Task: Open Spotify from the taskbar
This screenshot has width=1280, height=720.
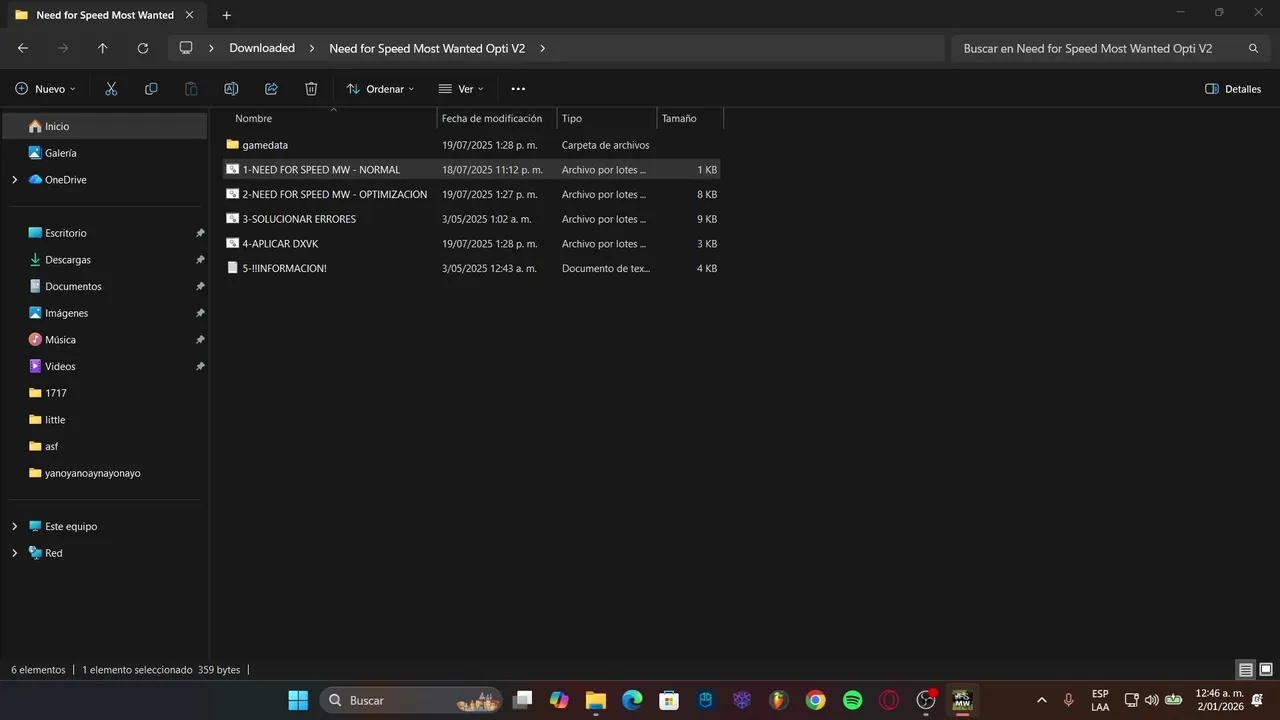Action: click(x=852, y=700)
